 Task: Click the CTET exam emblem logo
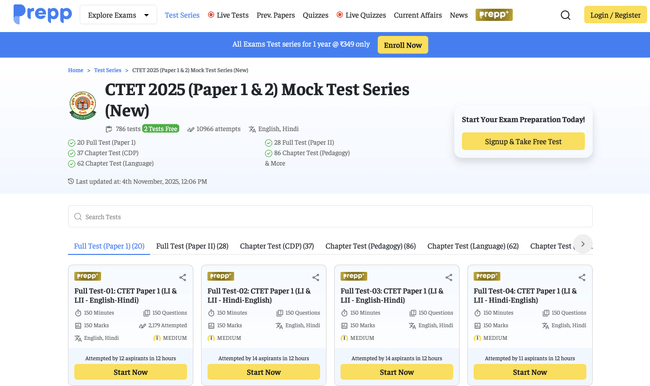click(83, 105)
